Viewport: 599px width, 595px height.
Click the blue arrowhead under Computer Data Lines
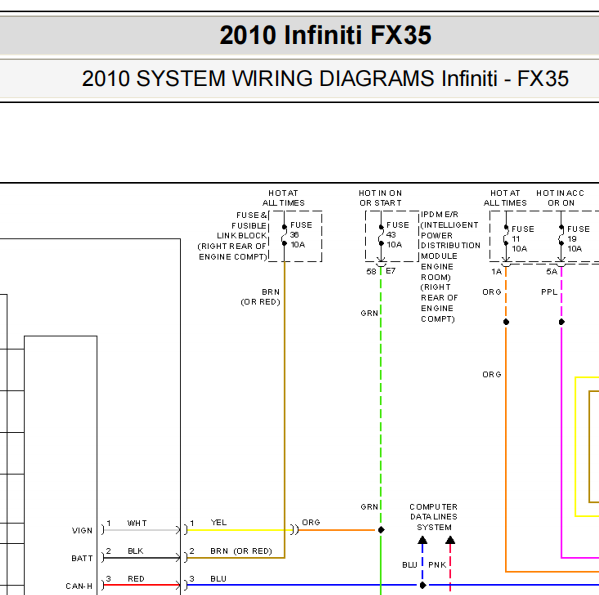[x=423, y=540]
